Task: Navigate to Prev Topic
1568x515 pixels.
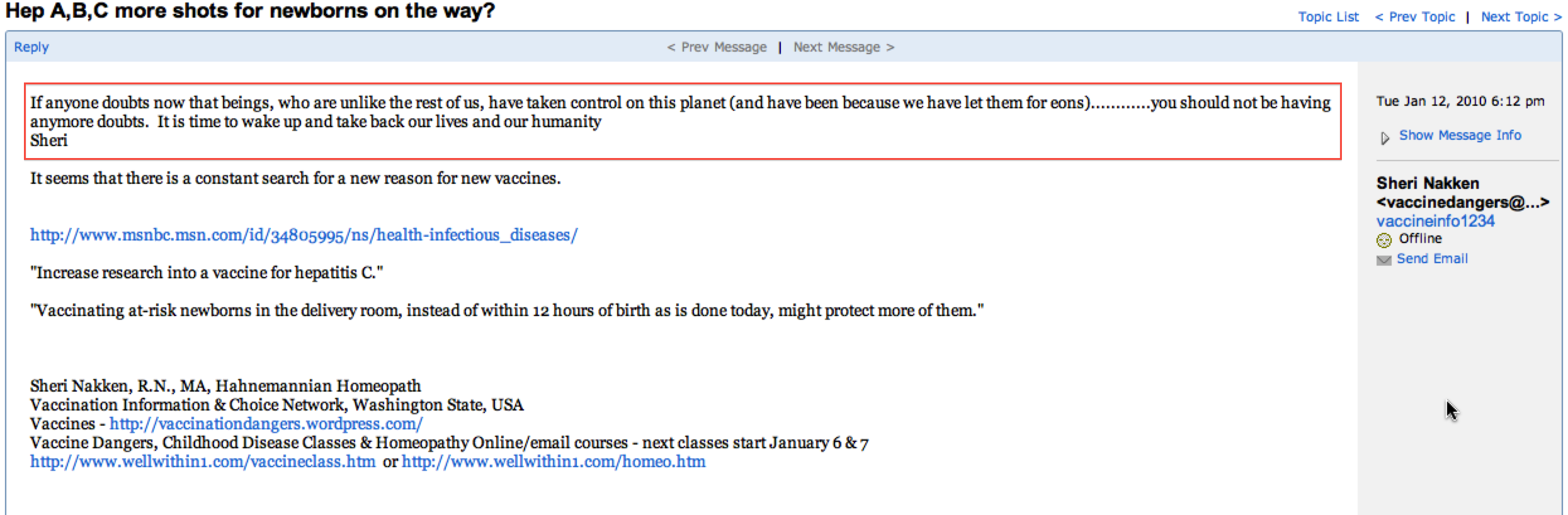Action: click(x=1415, y=17)
